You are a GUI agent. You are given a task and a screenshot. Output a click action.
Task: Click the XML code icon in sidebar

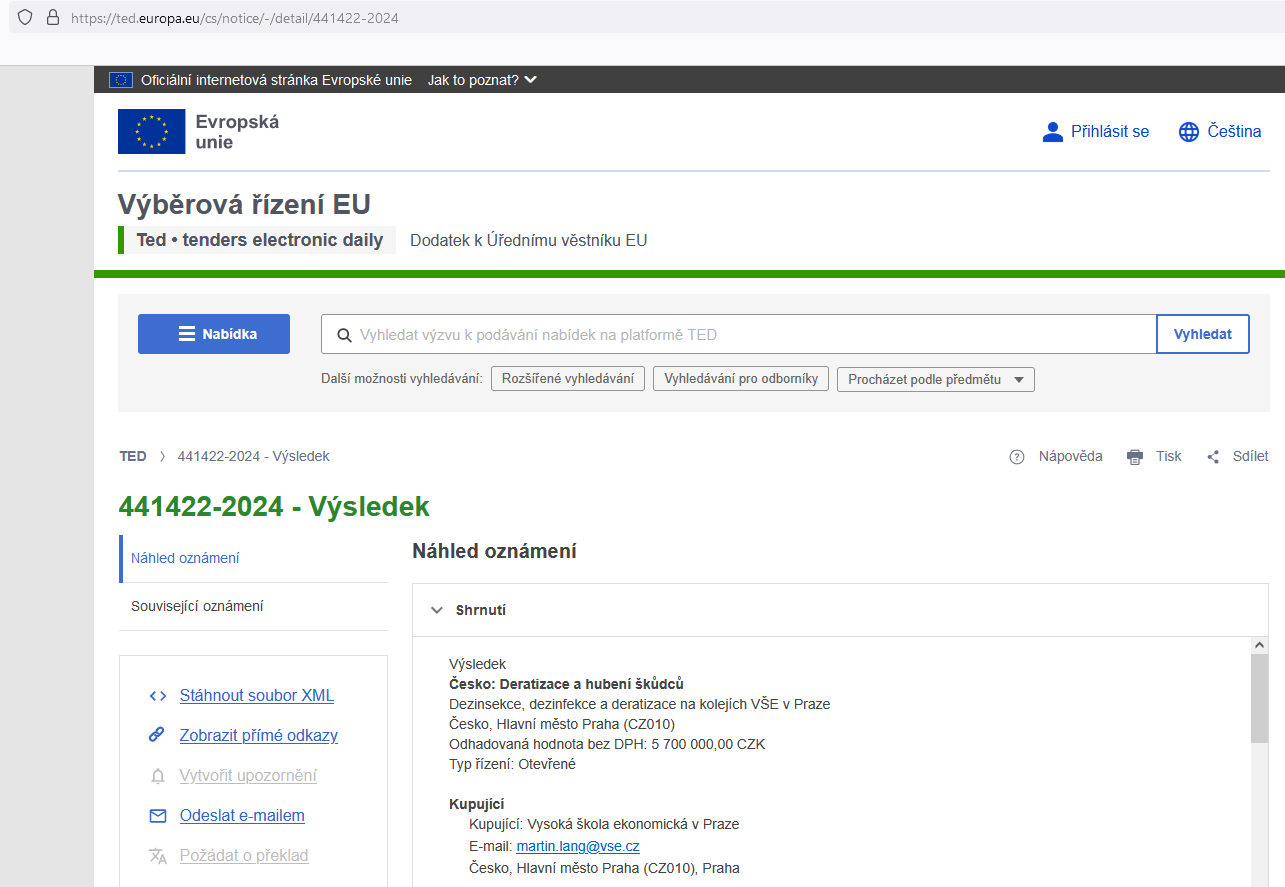(x=157, y=696)
